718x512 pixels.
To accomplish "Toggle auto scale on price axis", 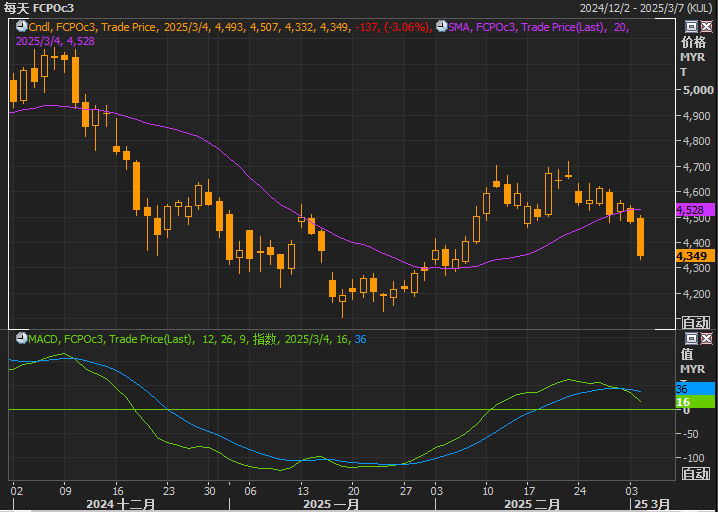I will (x=695, y=322).
